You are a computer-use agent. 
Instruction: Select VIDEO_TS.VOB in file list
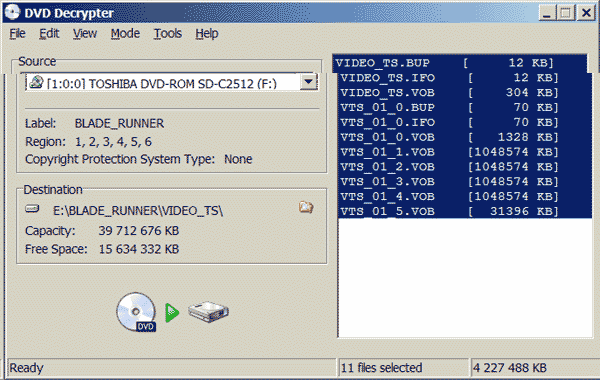(465, 93)
